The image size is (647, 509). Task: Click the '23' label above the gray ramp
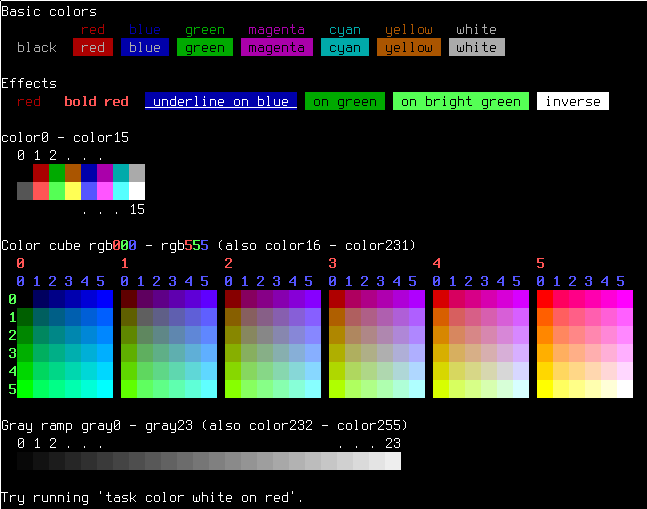[393, 443]
